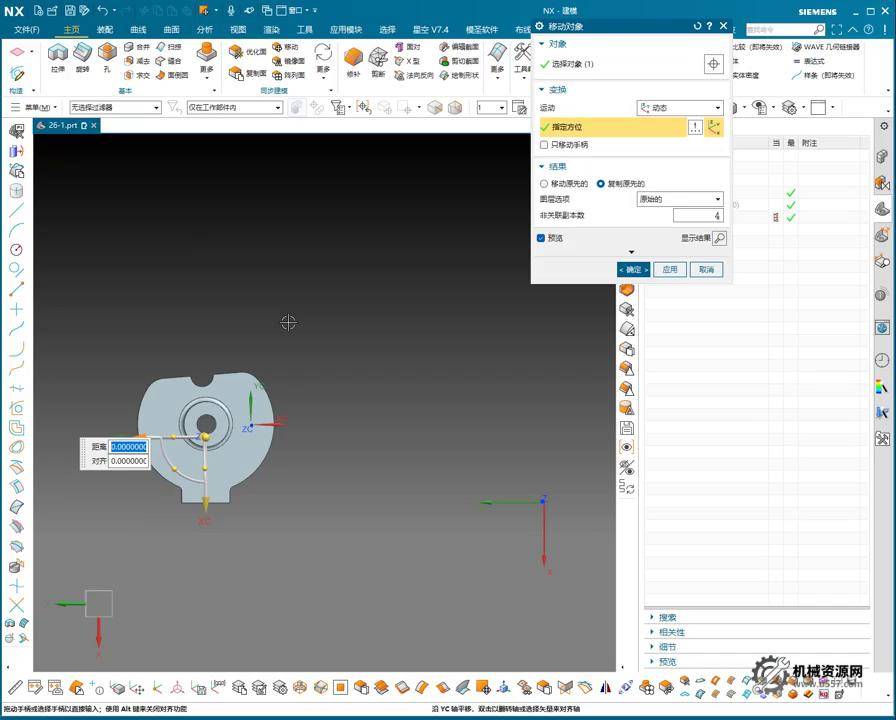Select the 孔 (Hole) tool icon
This screenshot has height=720, width=896.
107,54
